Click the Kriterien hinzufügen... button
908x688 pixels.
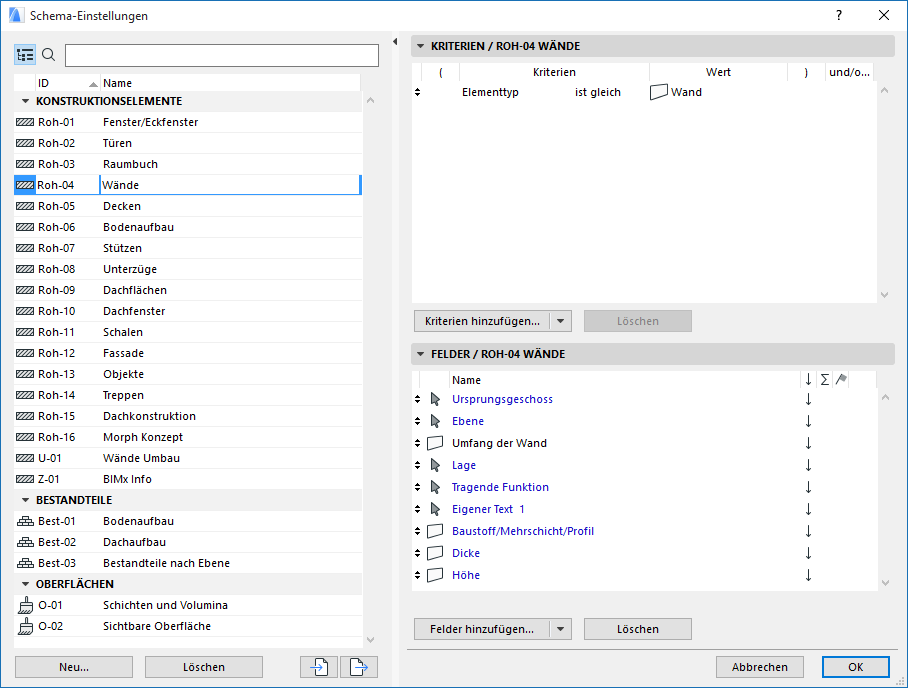pos(482,321)
